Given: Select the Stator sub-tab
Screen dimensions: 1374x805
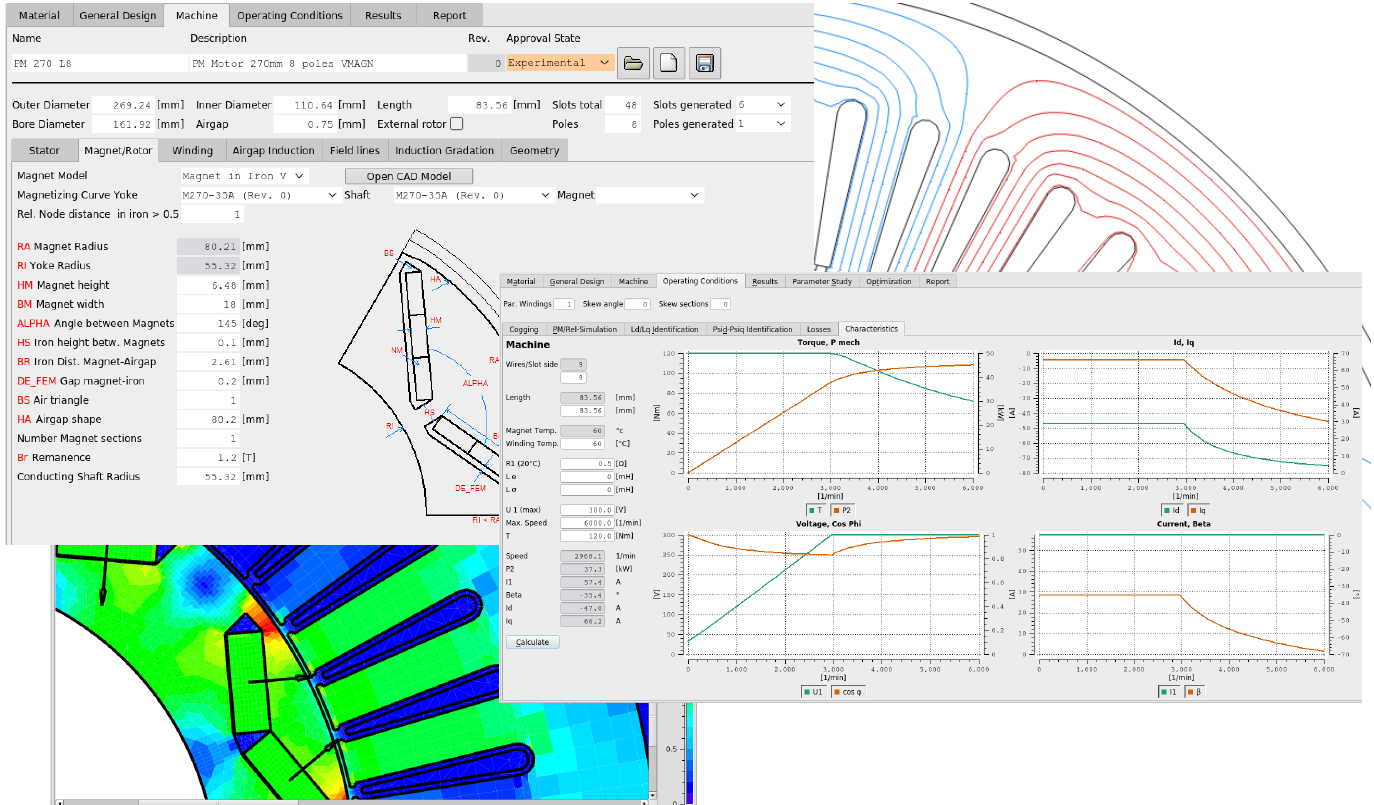Looking at the screenshot, I should point(43,150).
